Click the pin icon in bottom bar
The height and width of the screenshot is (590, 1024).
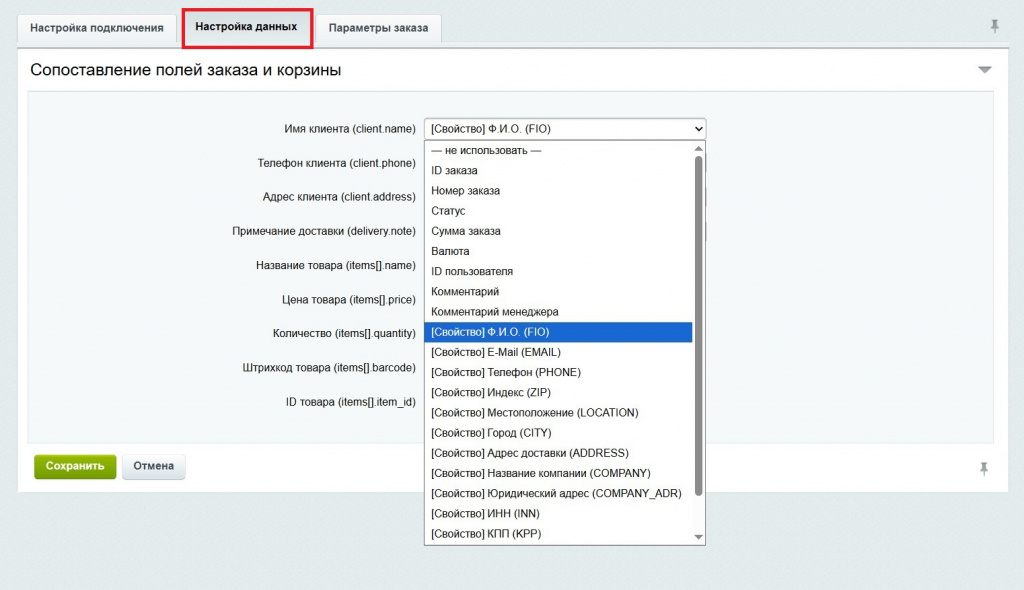984,468
